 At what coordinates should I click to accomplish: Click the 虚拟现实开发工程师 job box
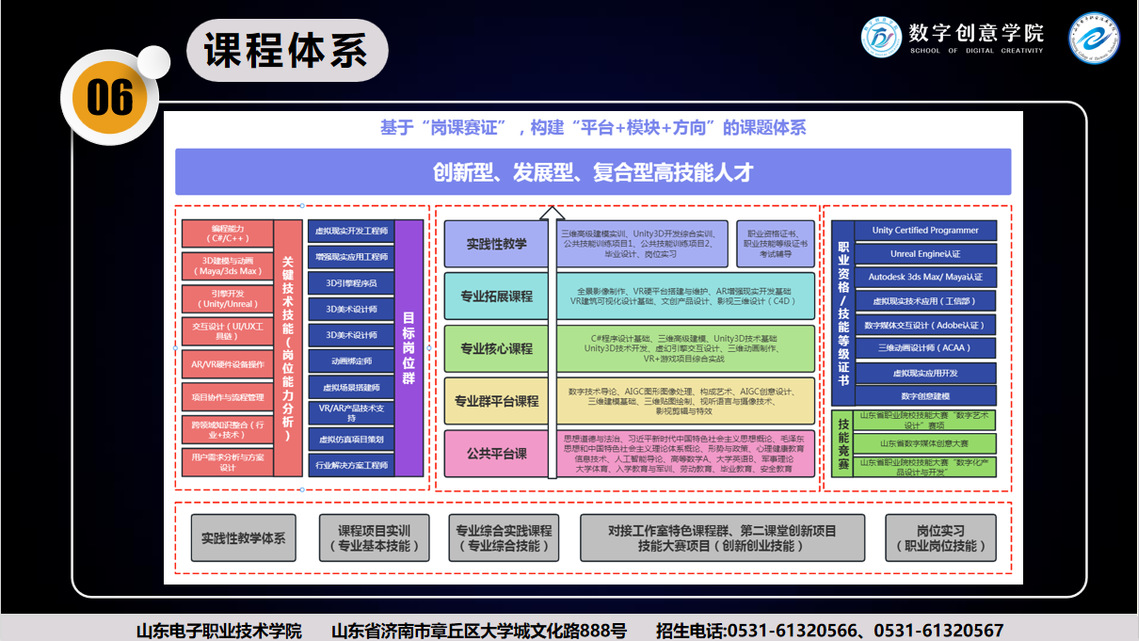pos(350,231)
